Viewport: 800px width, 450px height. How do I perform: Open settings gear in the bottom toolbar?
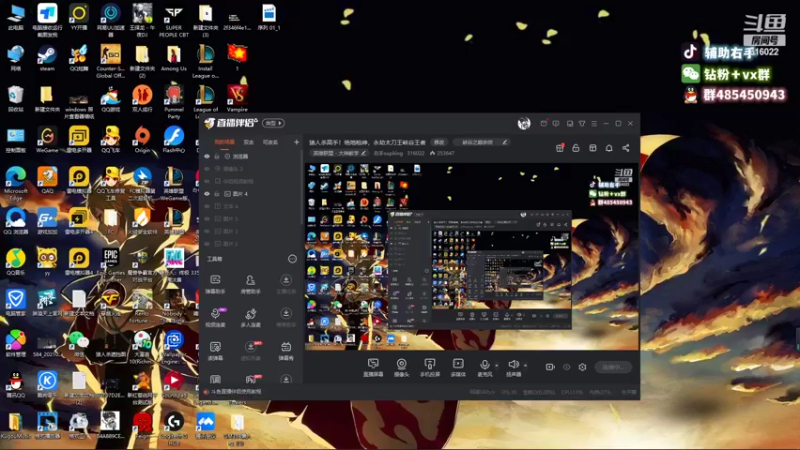[582, 367]
